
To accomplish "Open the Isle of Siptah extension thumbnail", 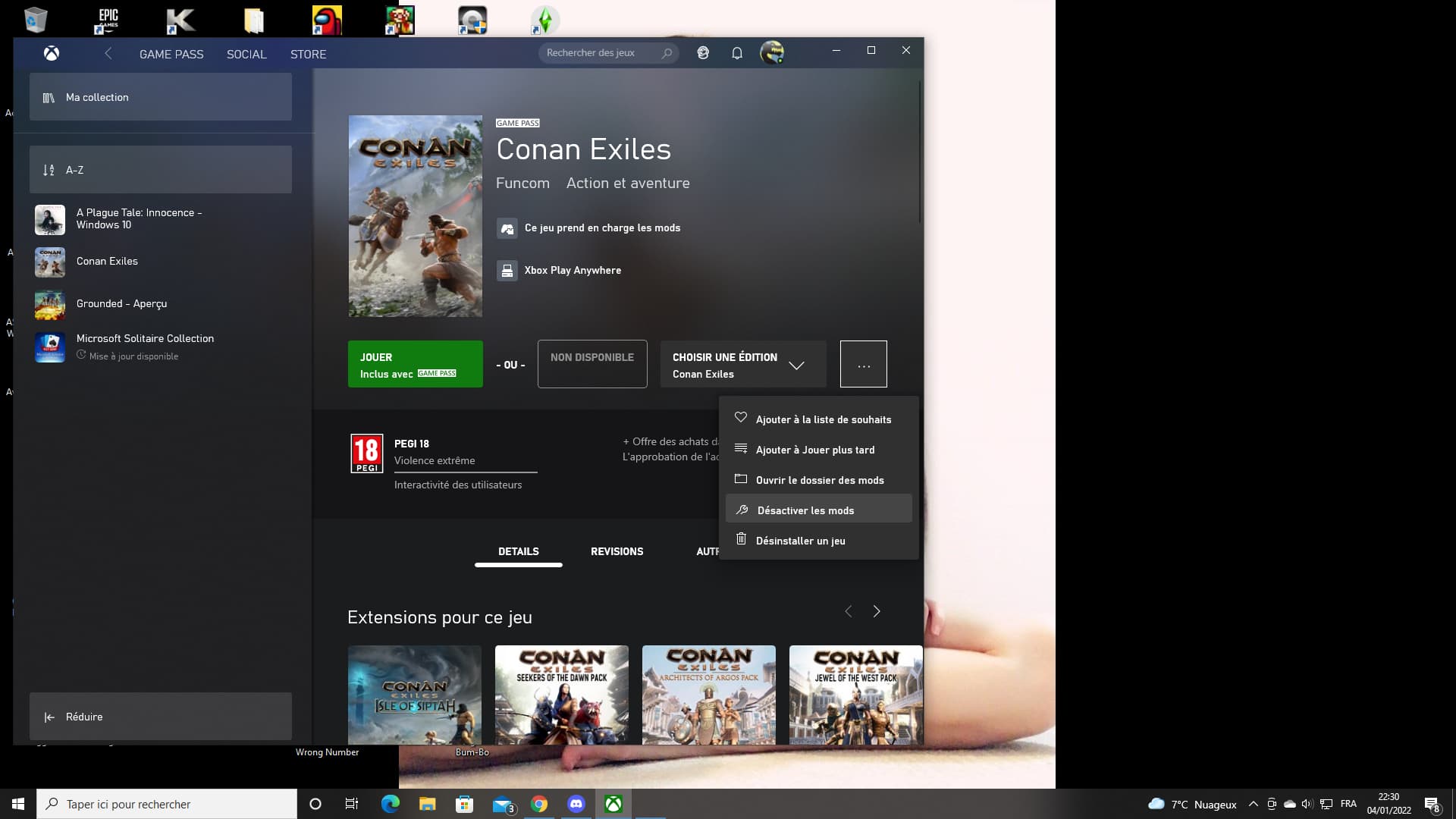I will tap(414, 694).
